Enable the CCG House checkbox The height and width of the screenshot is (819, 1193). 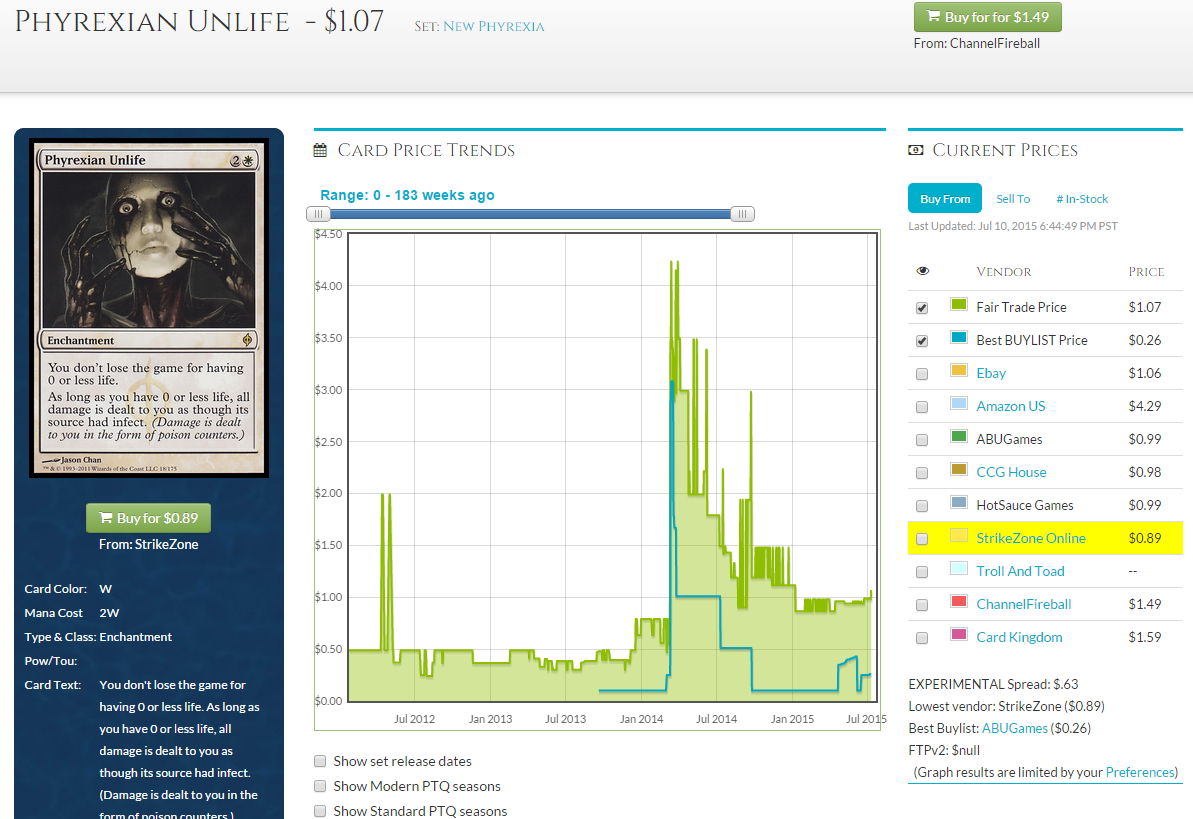pos(922,473)
